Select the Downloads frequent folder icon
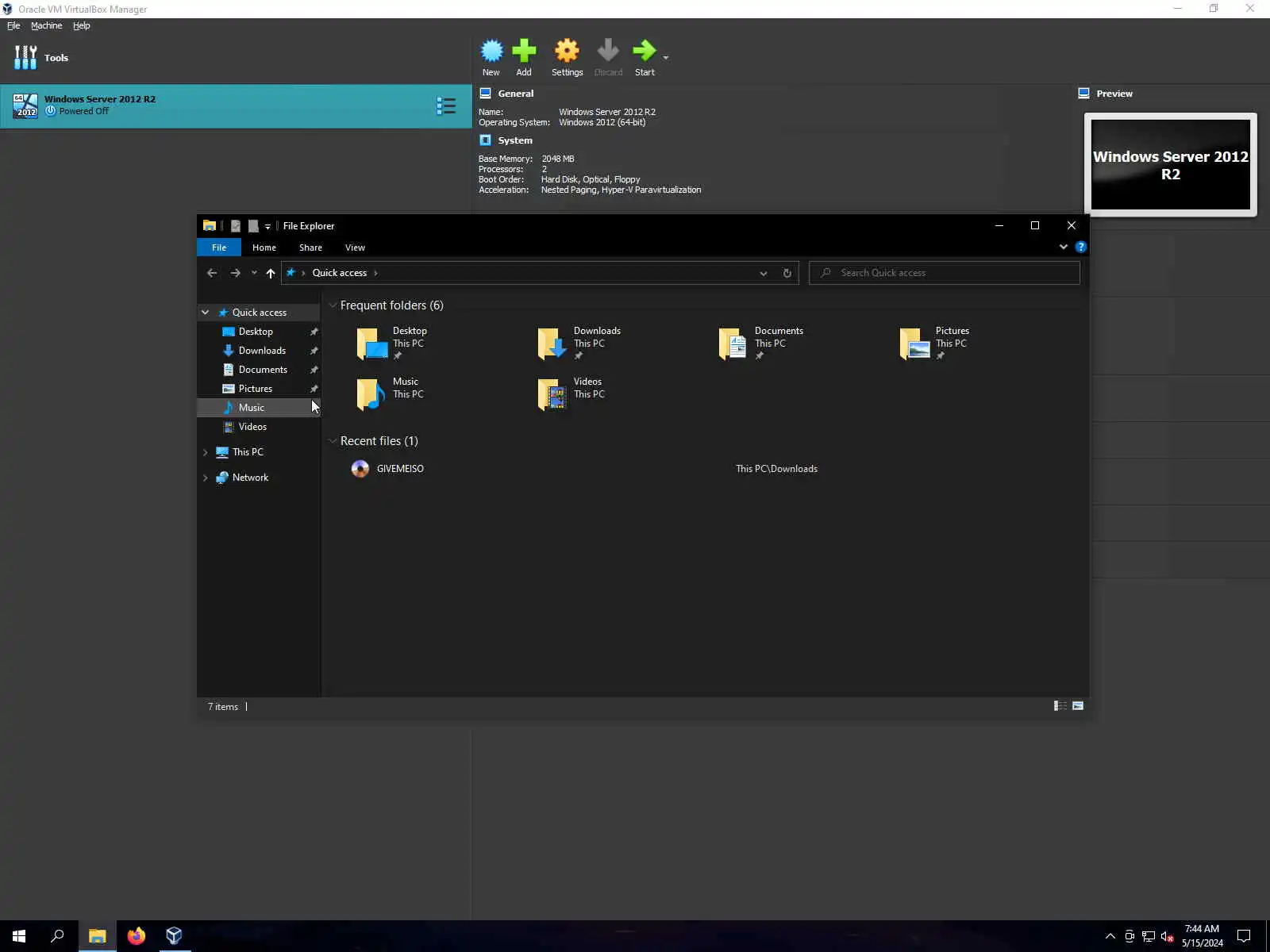This screenshot has height=952, width=1270. pyautogui.click(x=552, y=344)
